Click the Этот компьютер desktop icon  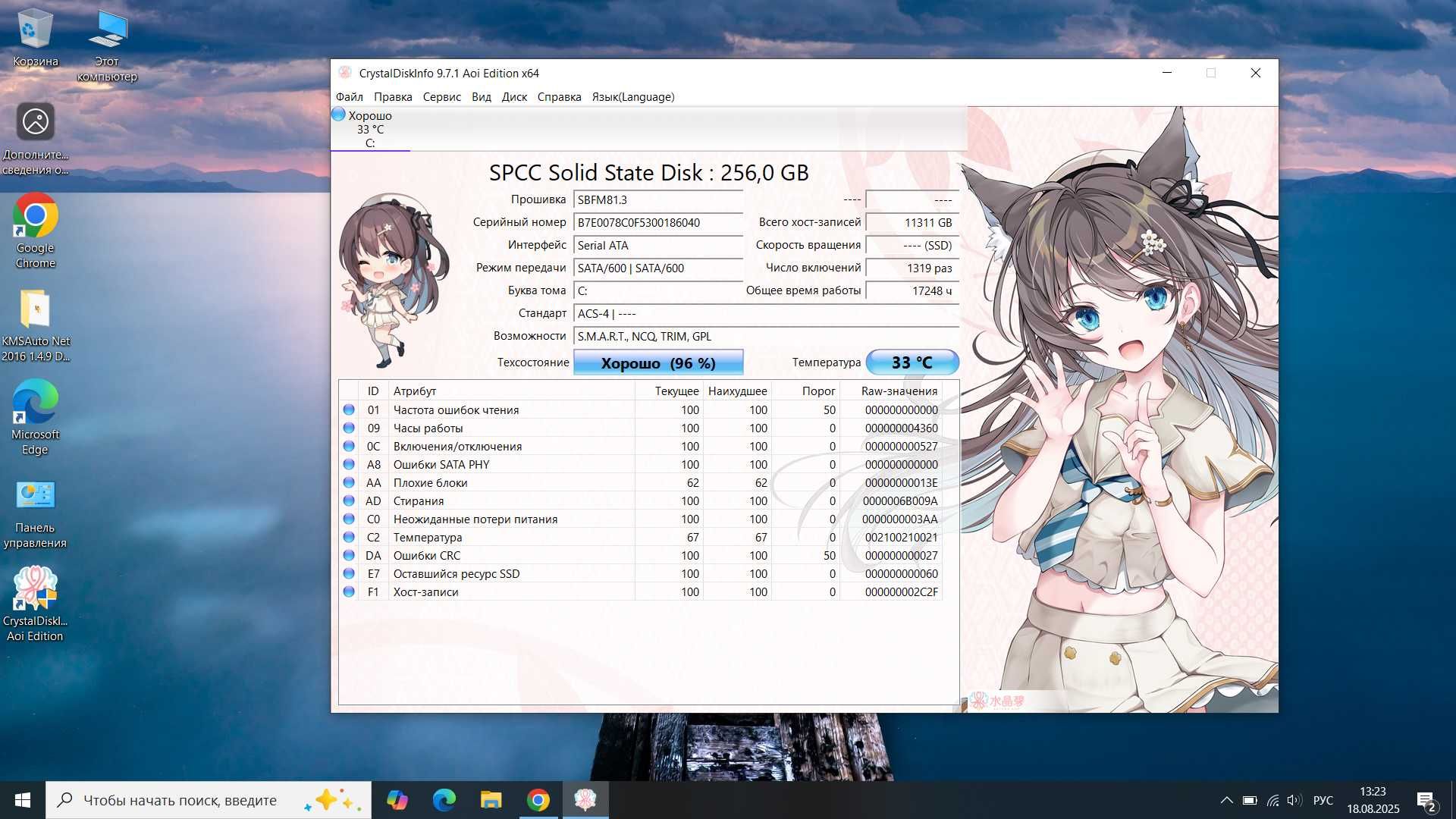[x=107, y=45]
